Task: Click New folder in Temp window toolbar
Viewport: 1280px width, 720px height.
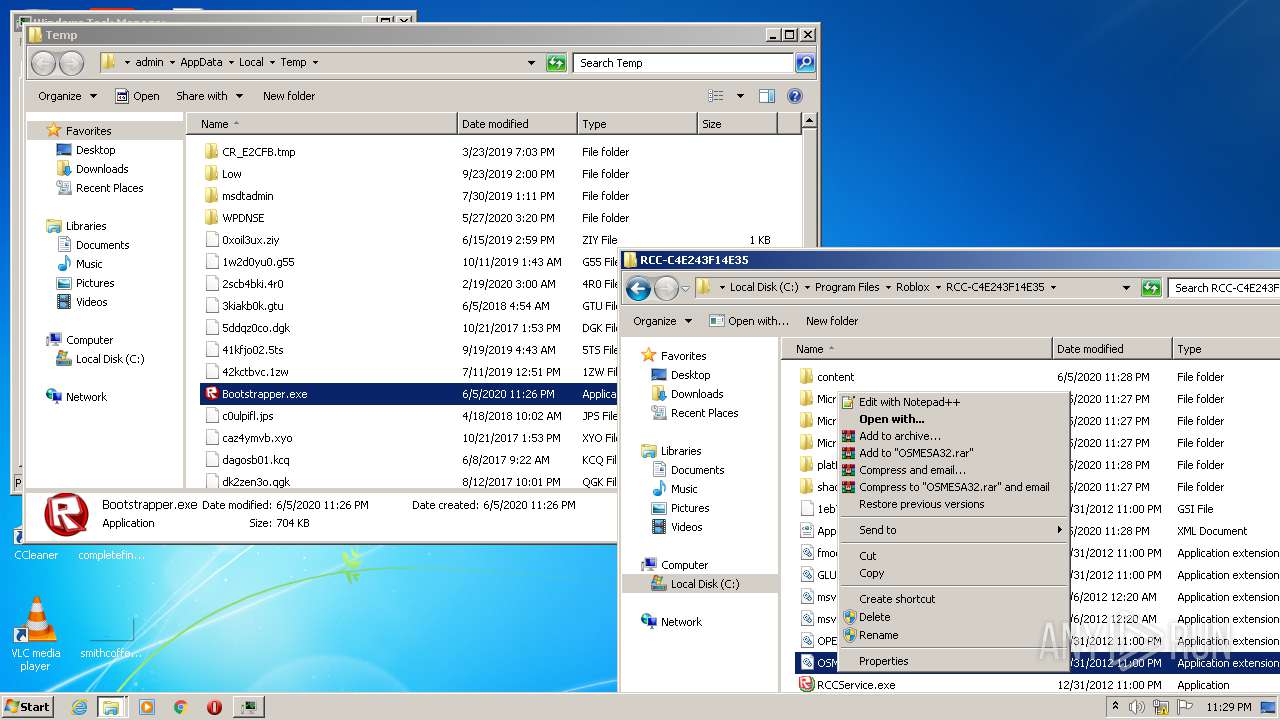Action: tap(289, 96)
